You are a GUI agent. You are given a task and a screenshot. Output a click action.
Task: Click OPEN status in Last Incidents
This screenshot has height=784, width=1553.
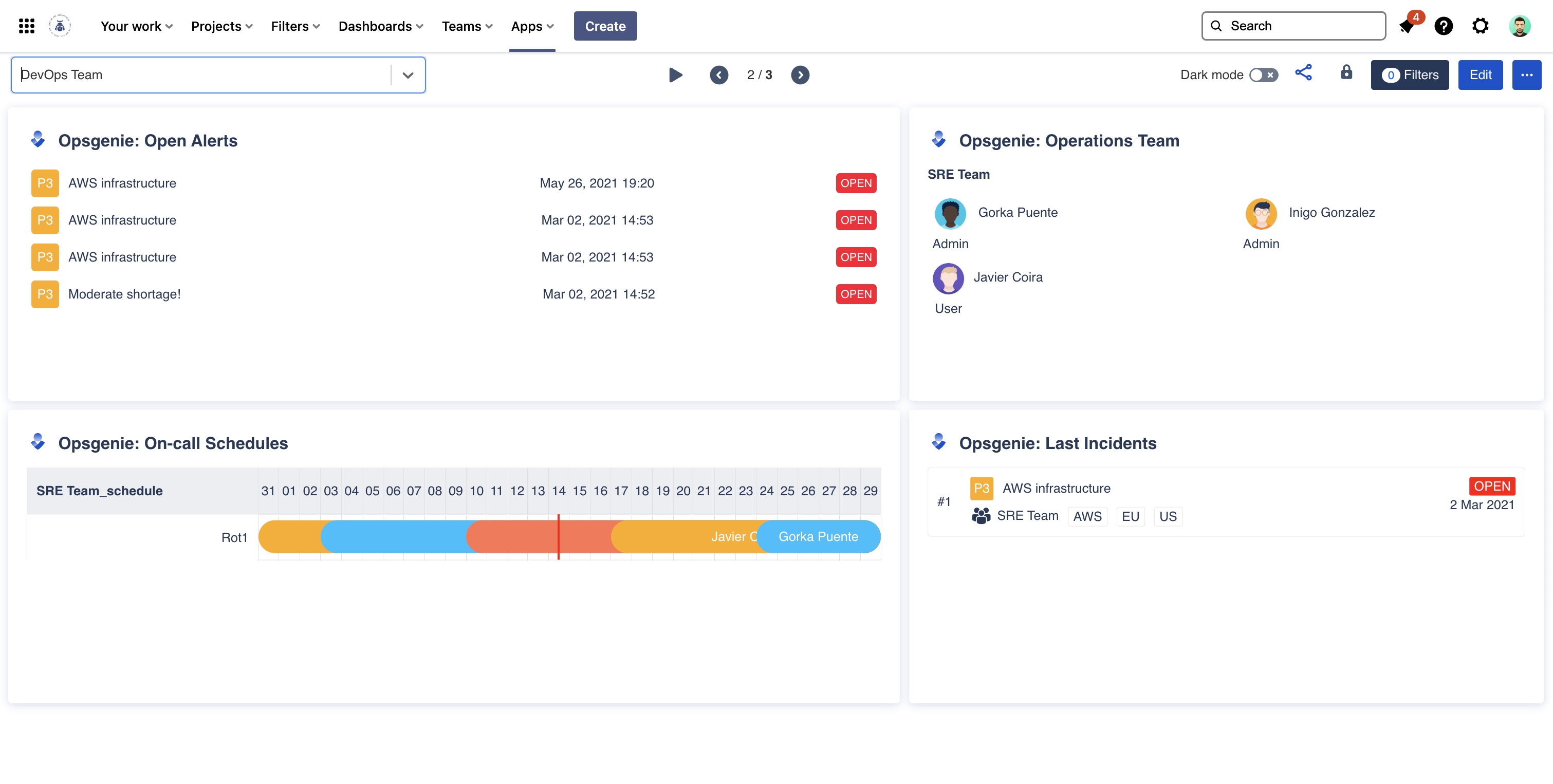tap(1491, 486)
